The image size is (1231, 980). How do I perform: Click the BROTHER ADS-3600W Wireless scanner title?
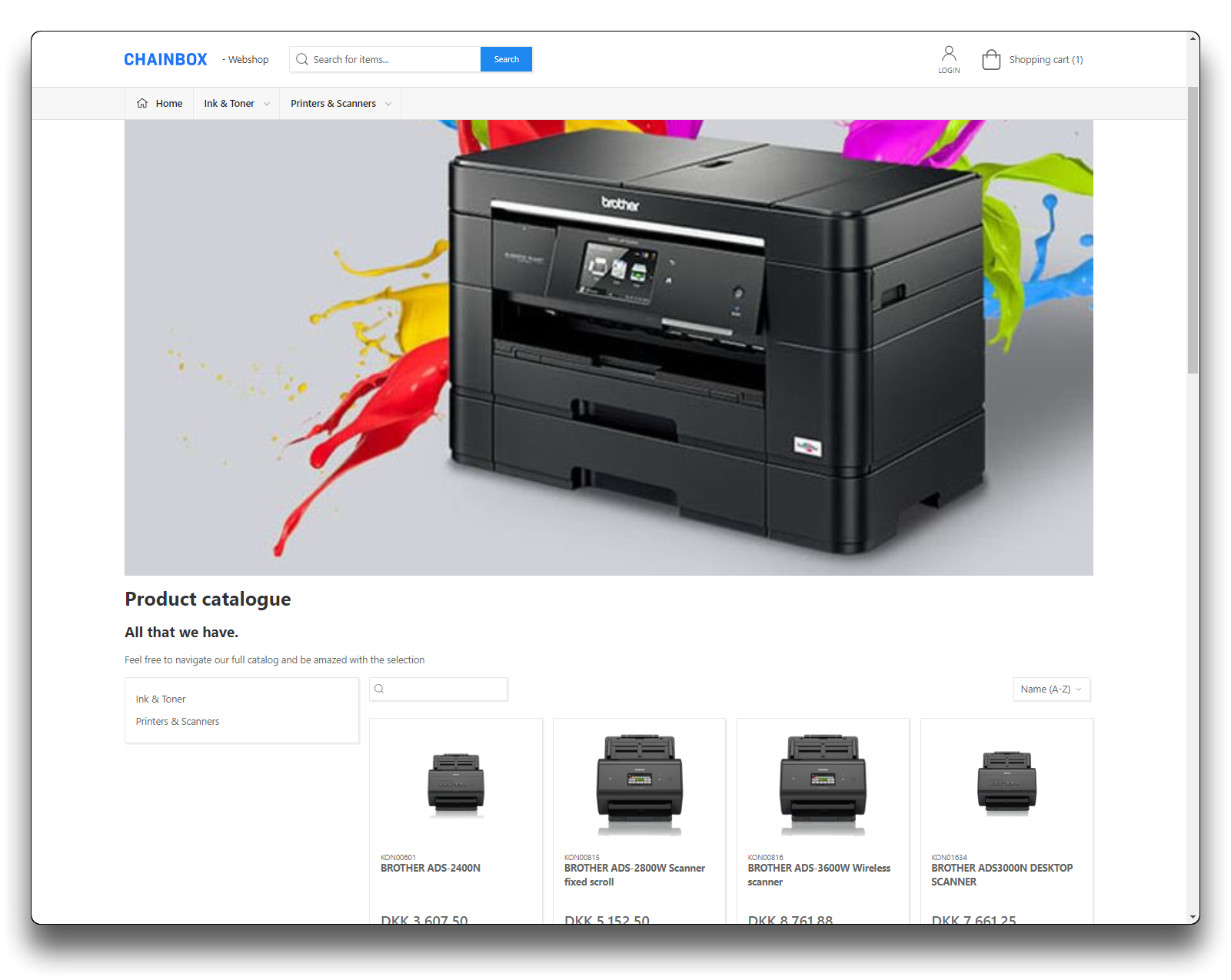coord(819,875)
